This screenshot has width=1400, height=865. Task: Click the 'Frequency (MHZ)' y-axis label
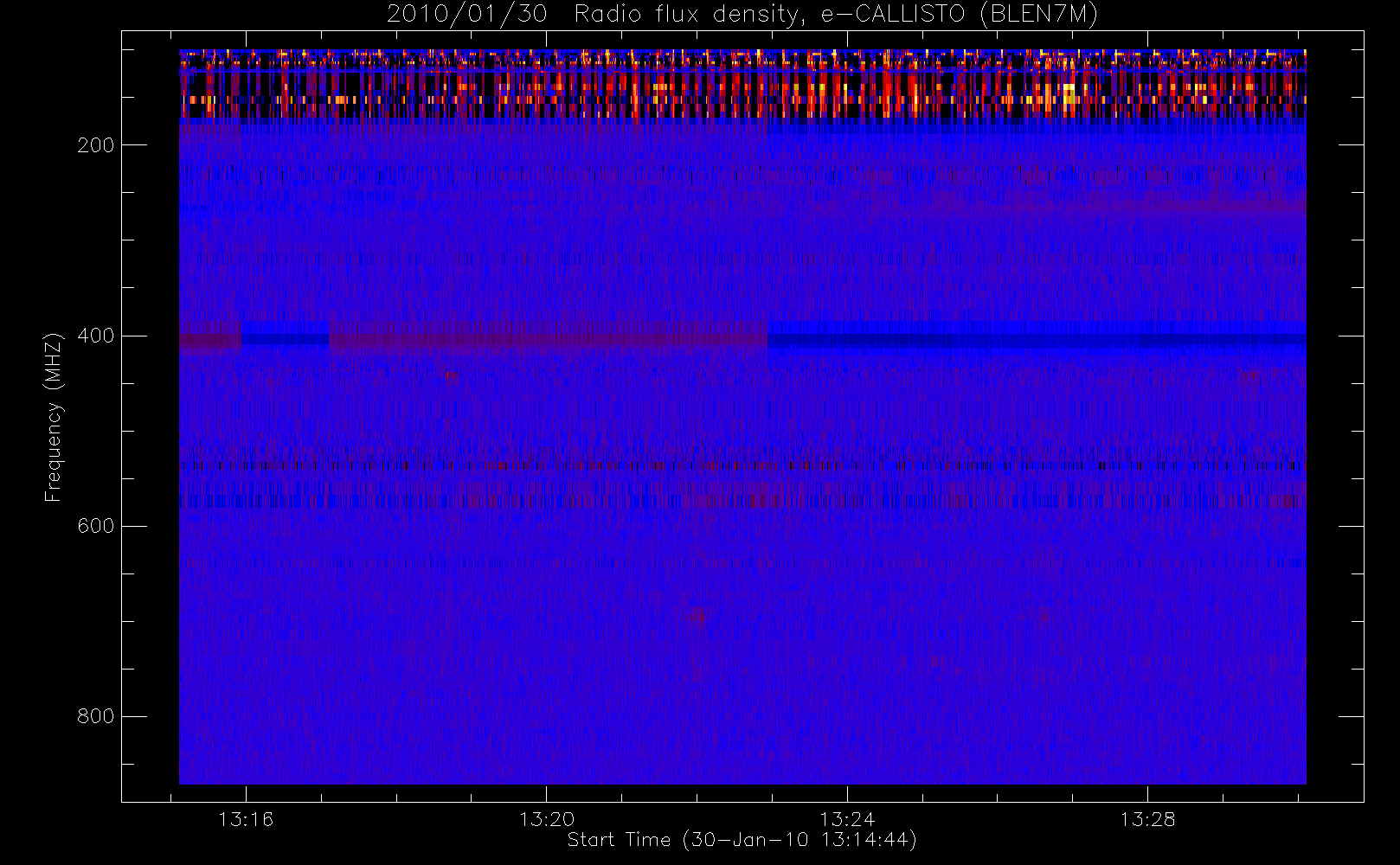[54, 417]
